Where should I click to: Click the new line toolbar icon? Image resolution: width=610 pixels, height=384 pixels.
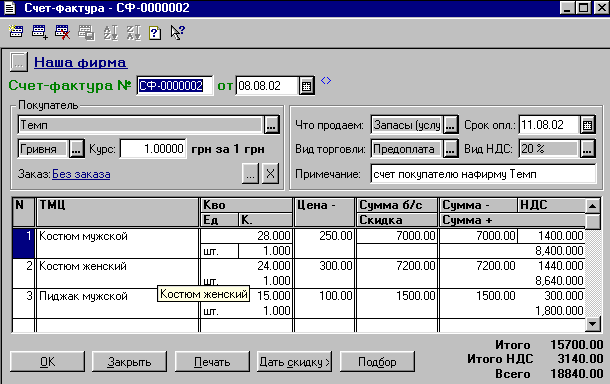pyautogui.click(x=16, y=32)
